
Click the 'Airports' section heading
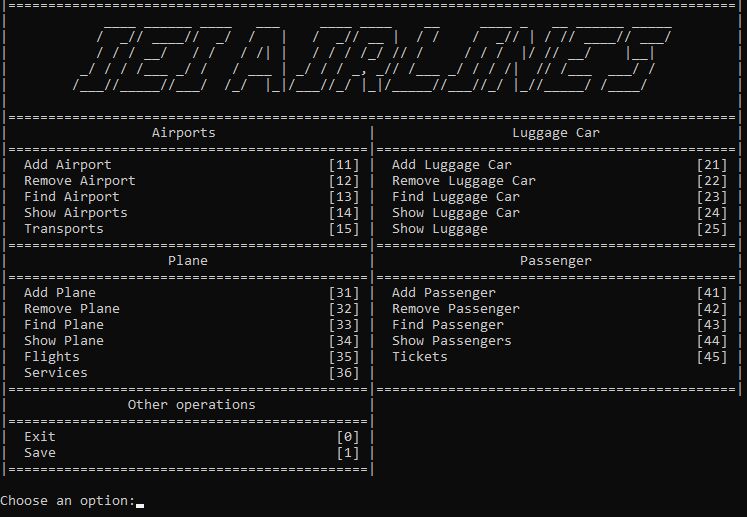click(x=183, y=132)
